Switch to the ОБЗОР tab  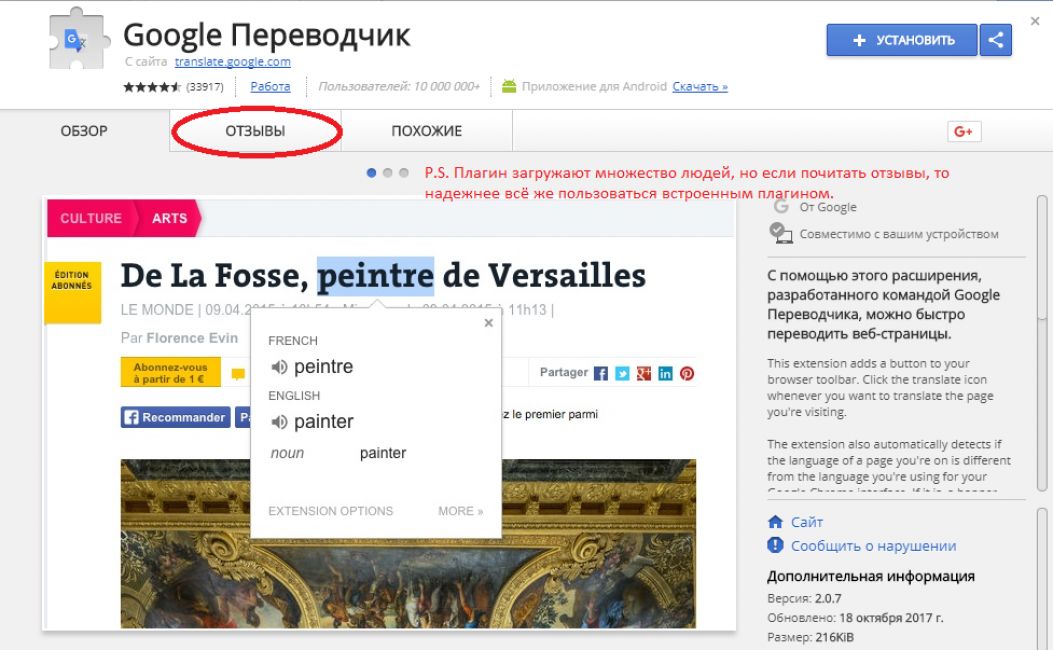coord(84,131)
